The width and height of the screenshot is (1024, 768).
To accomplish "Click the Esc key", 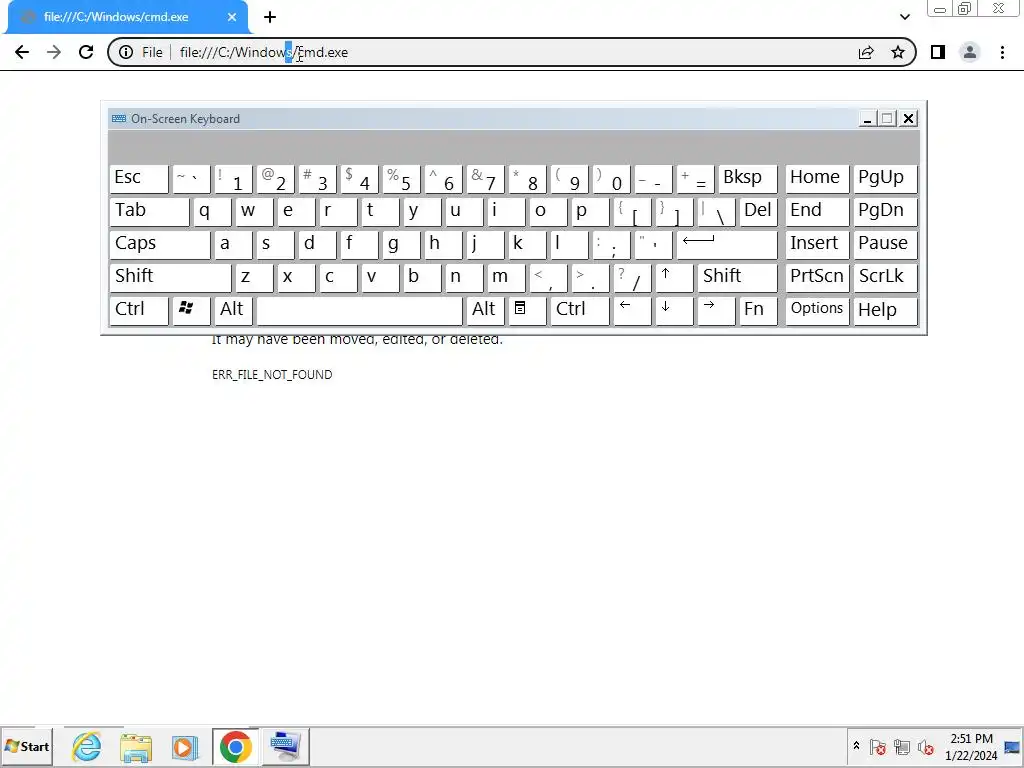I will click(x=138, y=178).
